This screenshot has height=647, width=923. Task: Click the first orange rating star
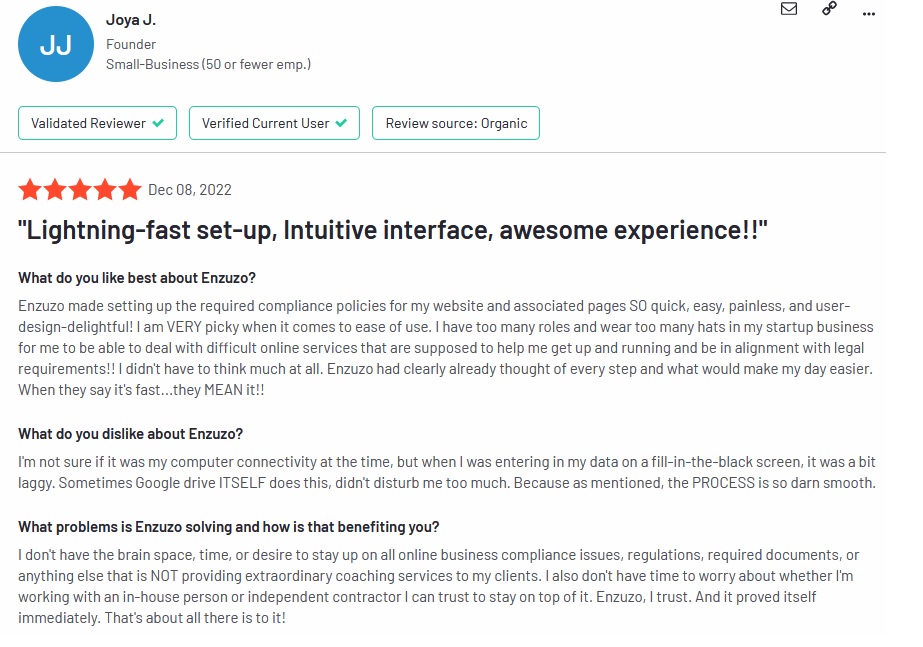[x=30, y=190]
